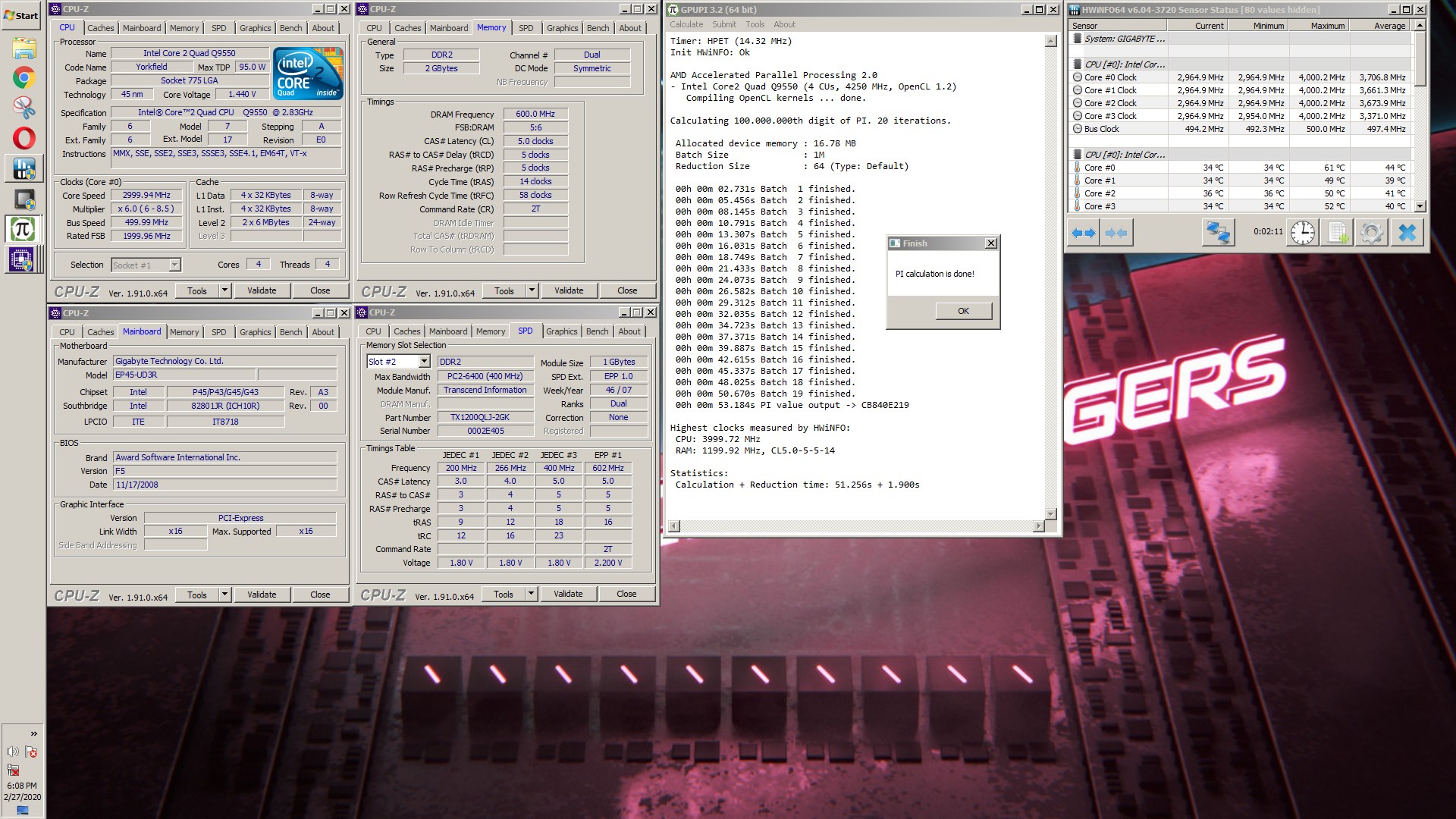Open the Submit menu in GPUPI

point(724,24)
